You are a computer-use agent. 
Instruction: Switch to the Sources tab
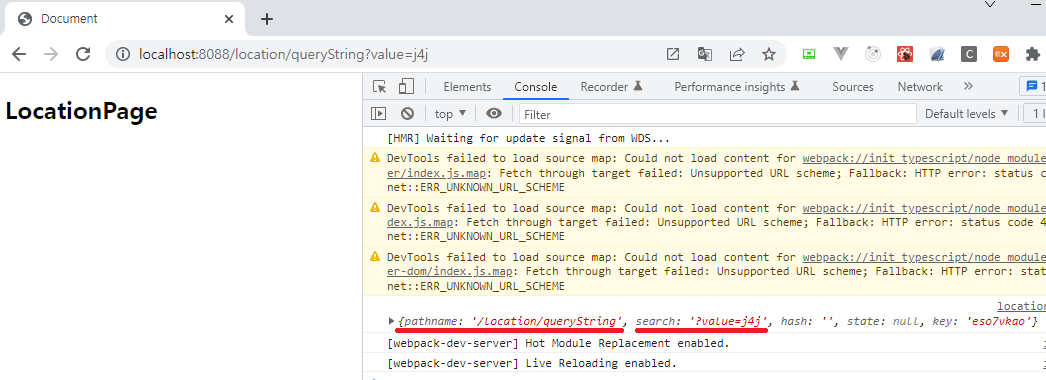pos(853,87)
